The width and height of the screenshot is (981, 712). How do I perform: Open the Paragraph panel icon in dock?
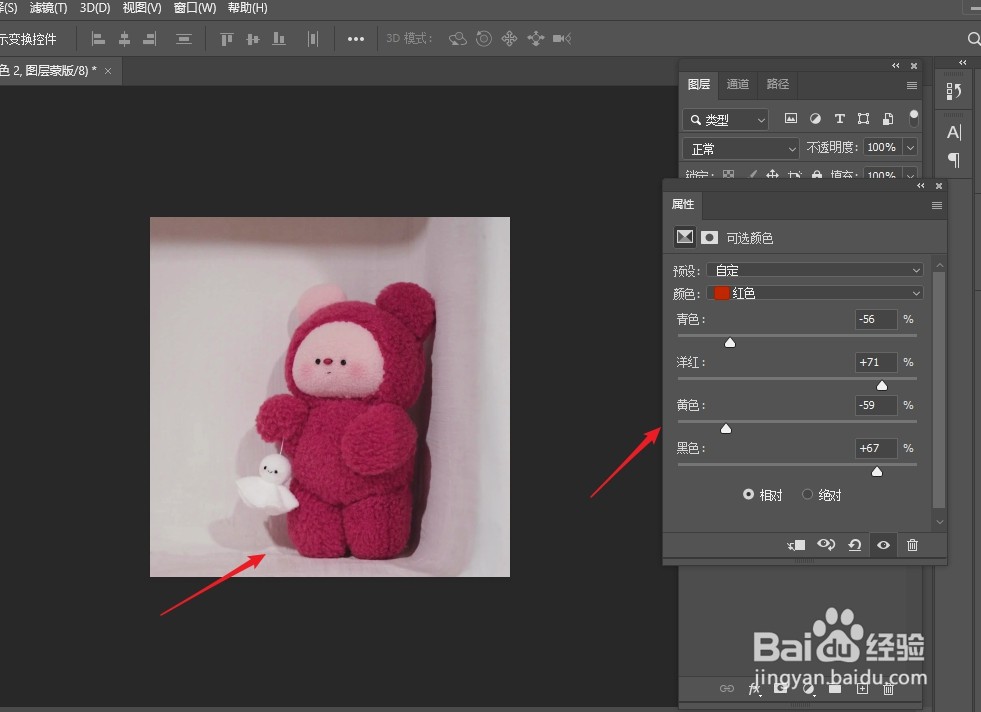(953, 160)
